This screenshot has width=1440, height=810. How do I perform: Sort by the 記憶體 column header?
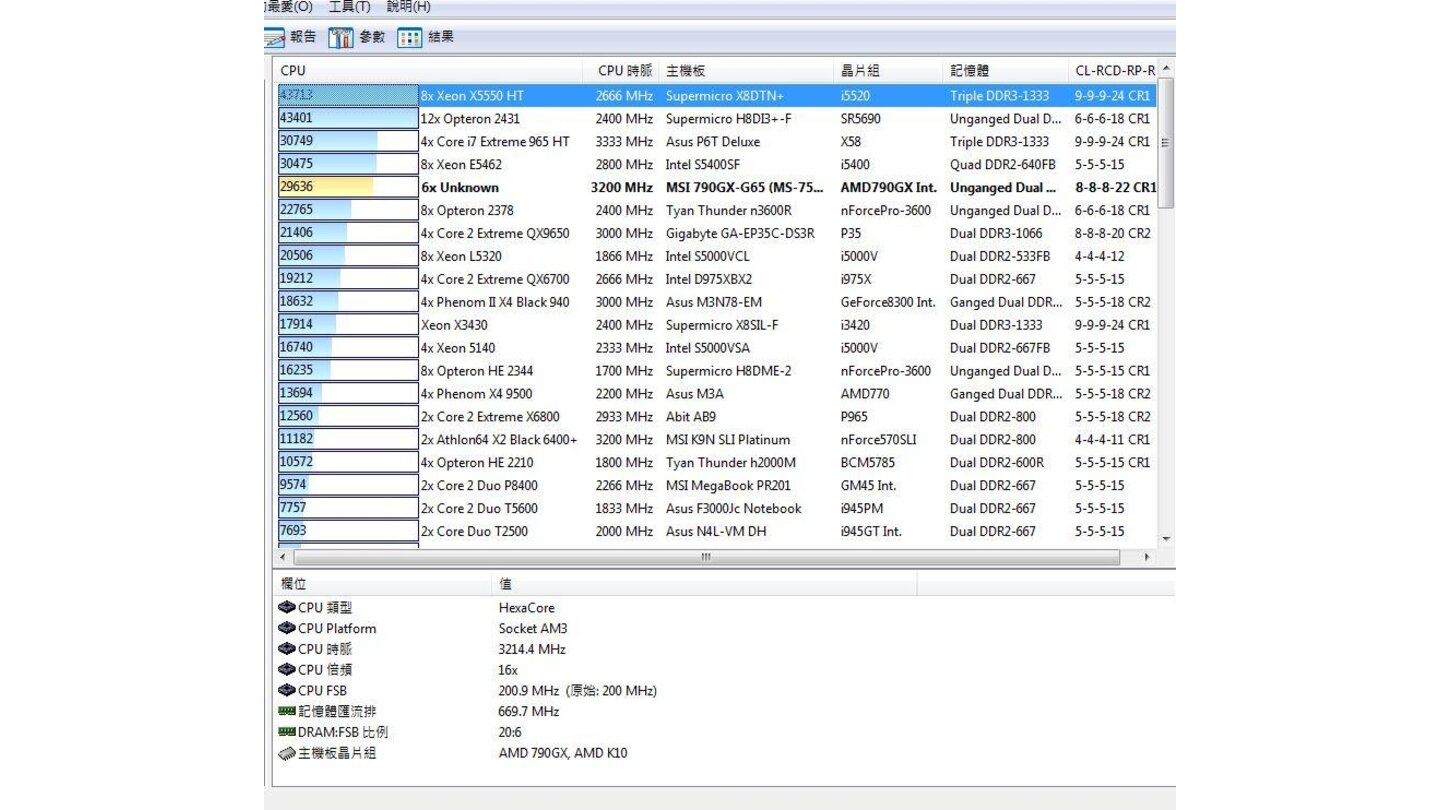pos(1007,71)
